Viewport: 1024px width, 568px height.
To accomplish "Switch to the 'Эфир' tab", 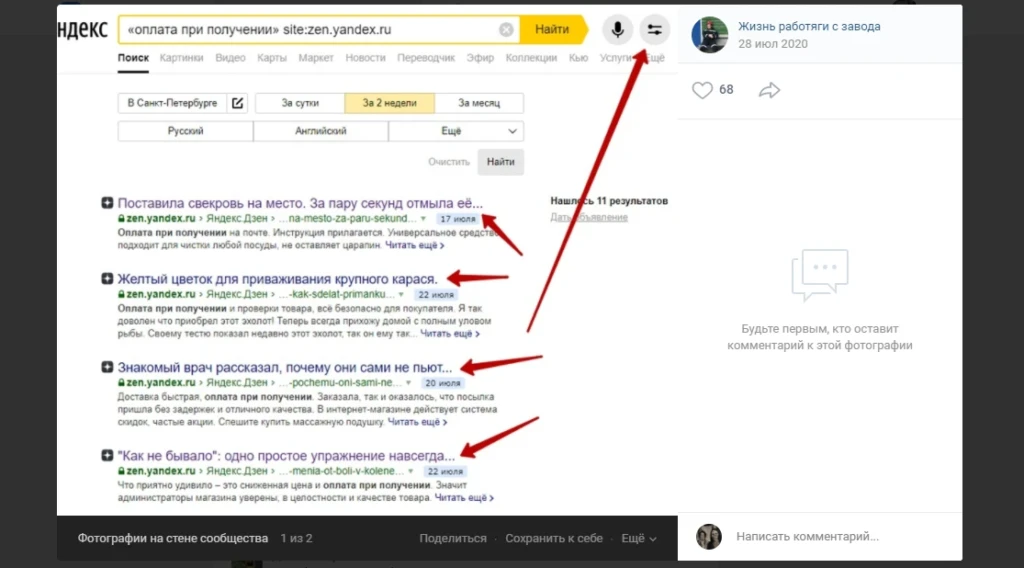I will [480, 58].
